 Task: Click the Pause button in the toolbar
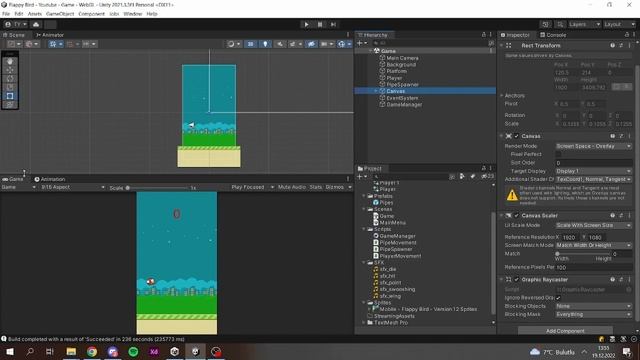320,24
